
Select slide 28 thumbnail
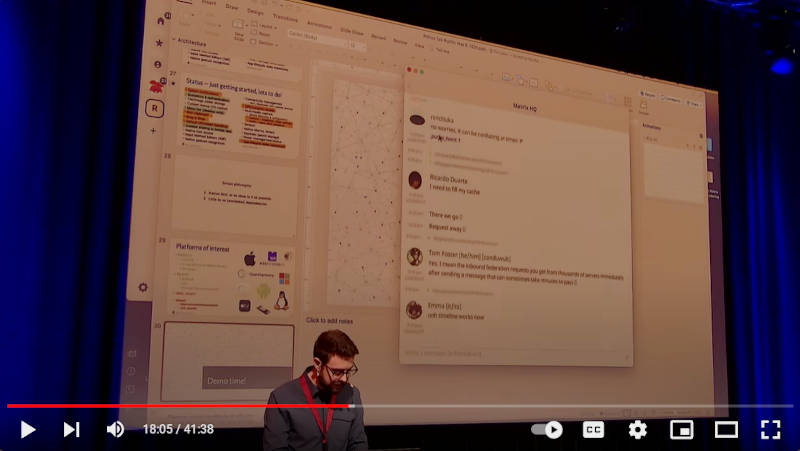(x=235, y=196)
